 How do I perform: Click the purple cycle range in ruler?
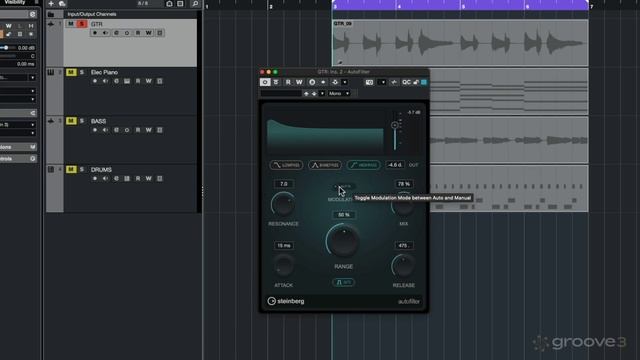coord(460,5)
